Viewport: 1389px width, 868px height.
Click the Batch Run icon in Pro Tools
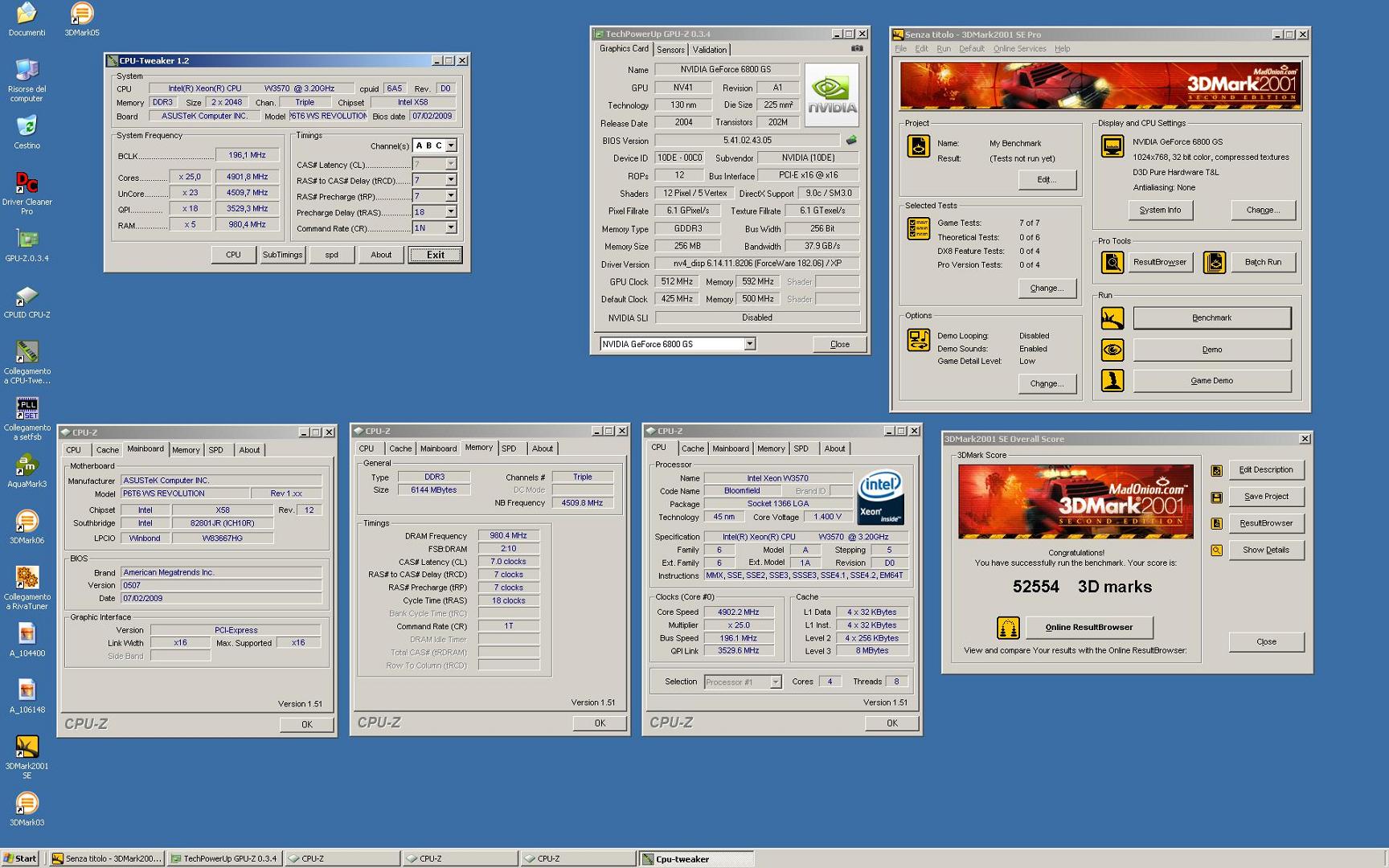click(1215, 262)
